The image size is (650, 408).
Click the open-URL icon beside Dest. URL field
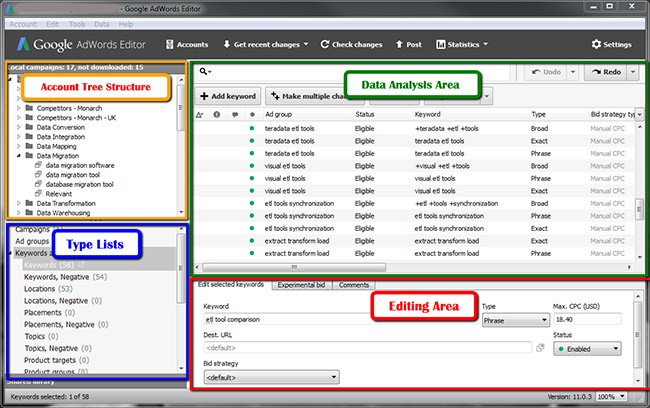point(540,348)
